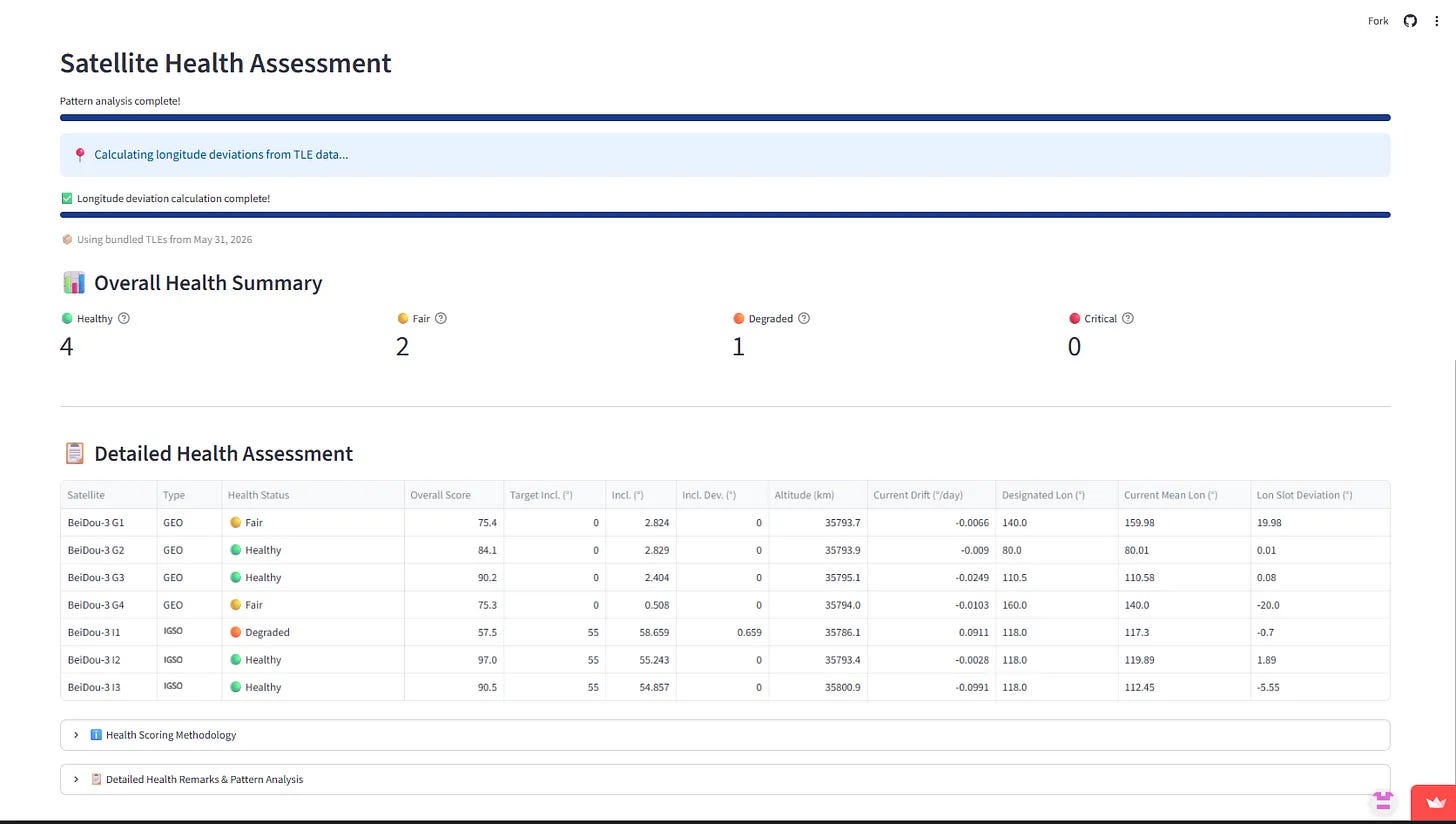Select the Degraded status cell for I1

pos(313,632)
